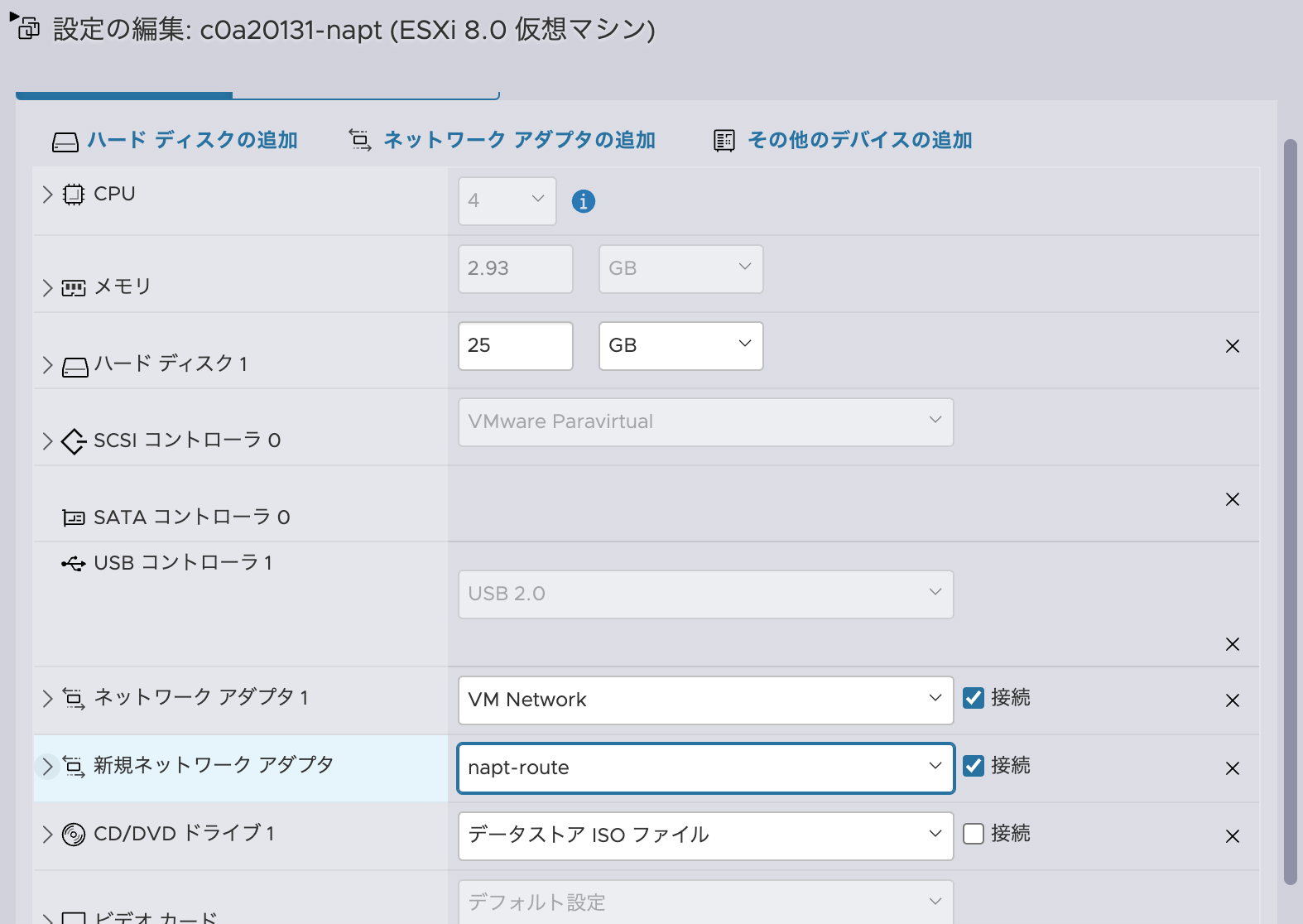This screenshot has height=924, width=1303.
Task: Expand SCSI controller 0 row
Action: (47, 441)
